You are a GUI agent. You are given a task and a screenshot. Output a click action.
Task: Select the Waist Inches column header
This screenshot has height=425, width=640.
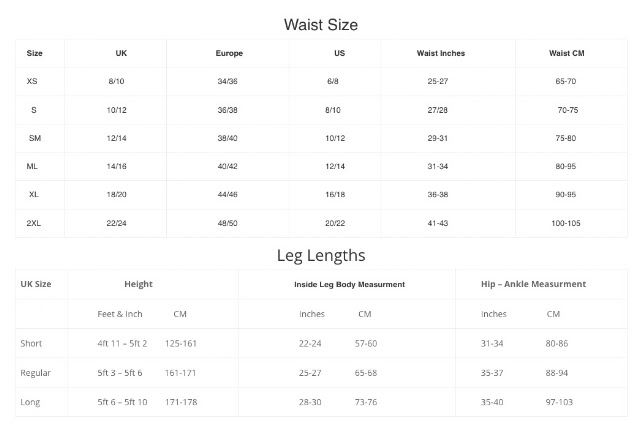(440, 53)
